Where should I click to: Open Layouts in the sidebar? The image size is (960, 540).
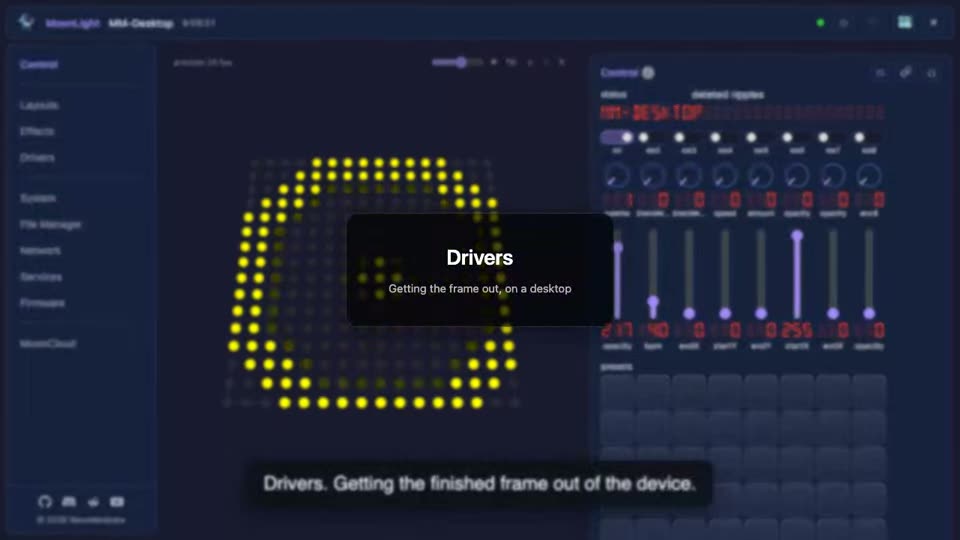pos(39,105)
